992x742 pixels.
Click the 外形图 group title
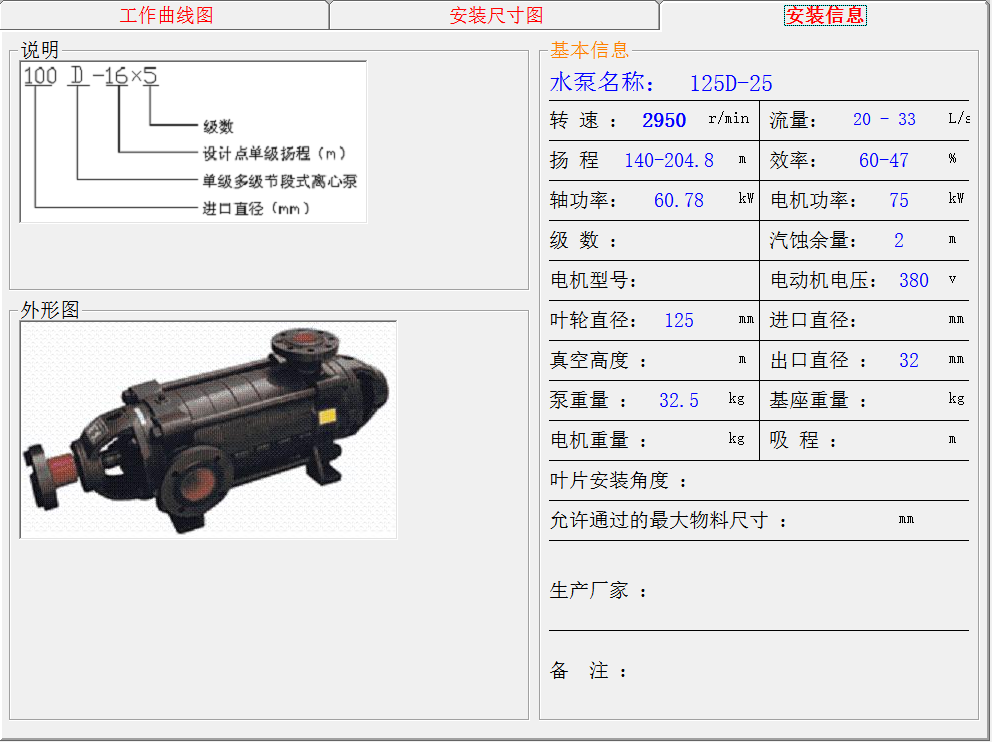[x=50, y=309]
